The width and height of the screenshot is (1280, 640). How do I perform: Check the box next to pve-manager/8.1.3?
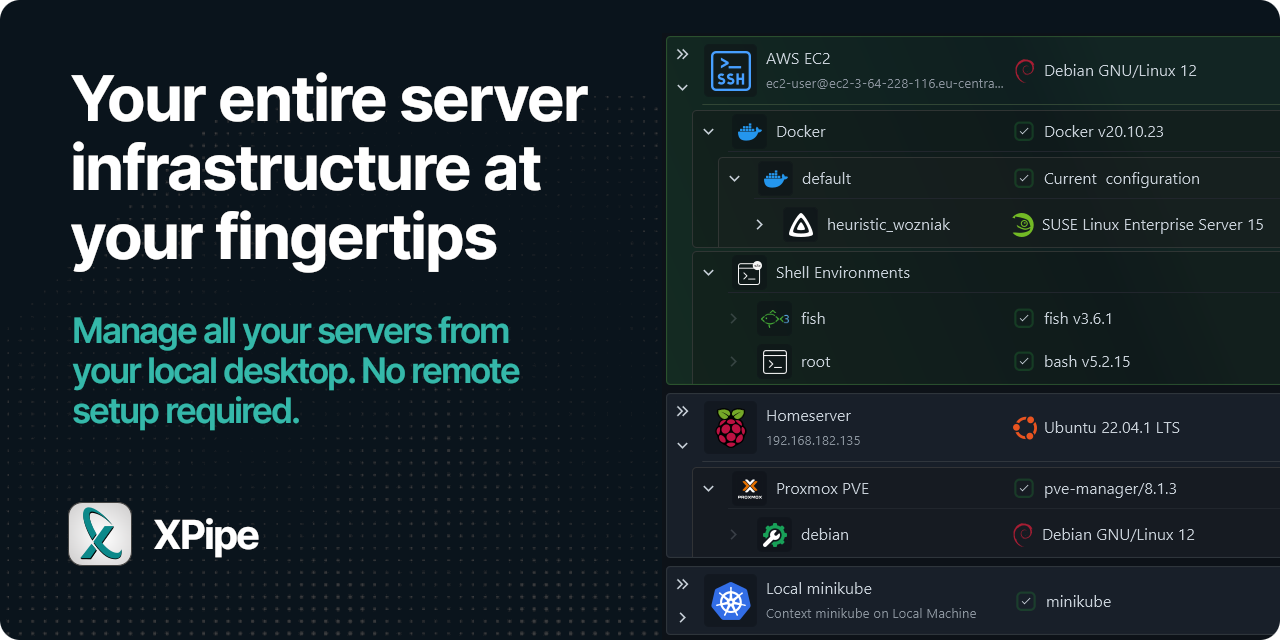coord(1024,488)
